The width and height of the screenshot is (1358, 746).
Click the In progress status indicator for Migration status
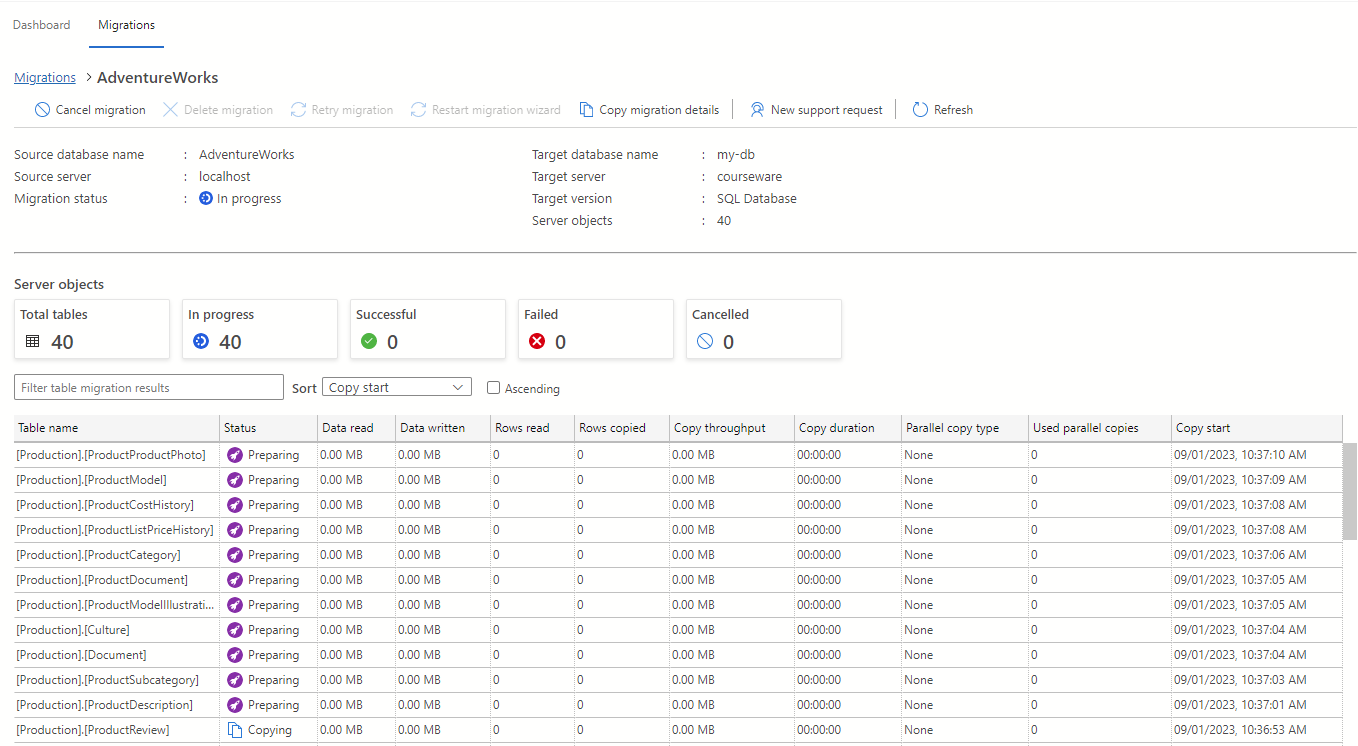click(205, 198)
